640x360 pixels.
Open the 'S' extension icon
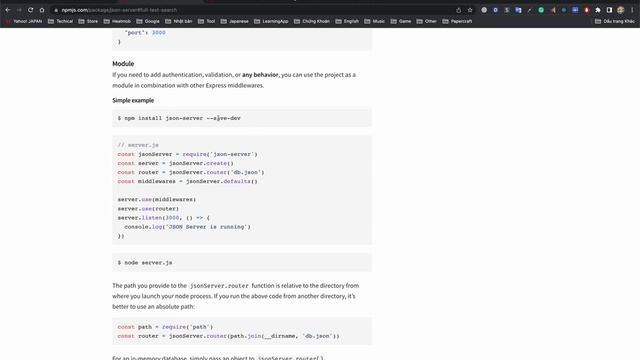(x=507, y=10)
